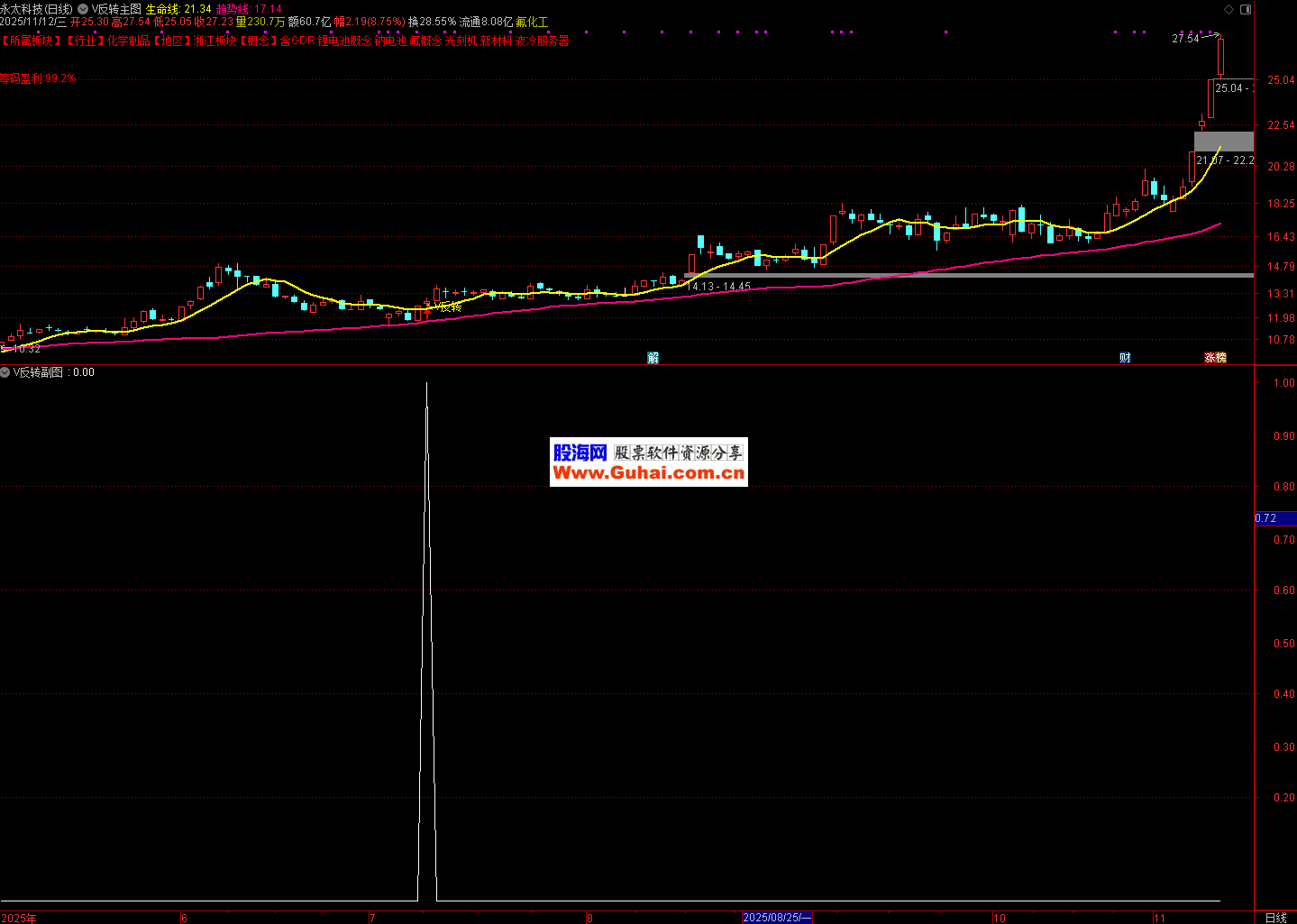Click the 解 event marker icon
The width and height of the screenshot is (1297, 924).
click(x=653, y=358)
